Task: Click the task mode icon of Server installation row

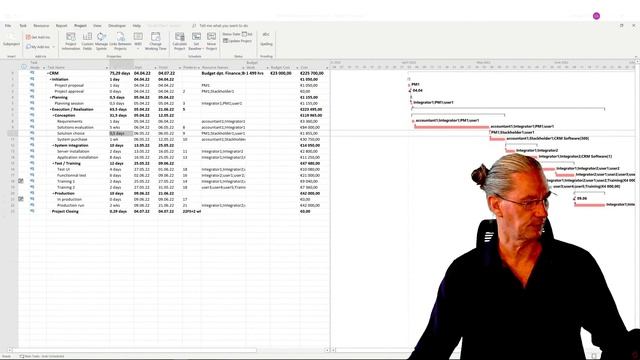Action: click(x=32, y=151)
